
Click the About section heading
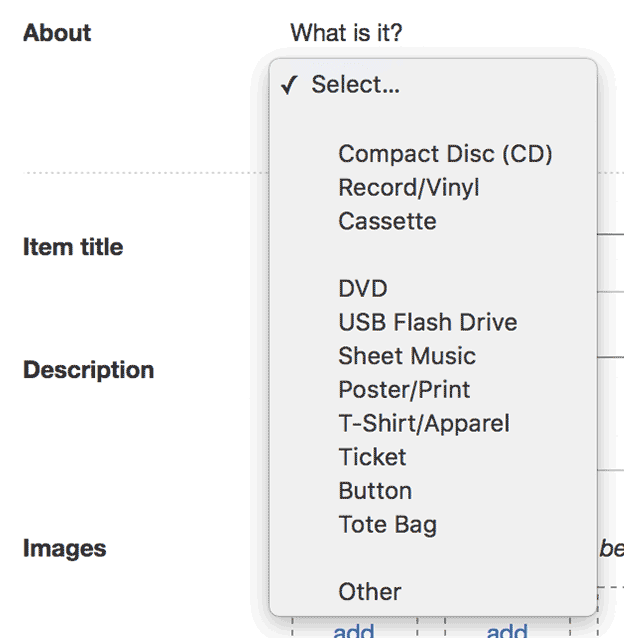(x=57, y=33)
